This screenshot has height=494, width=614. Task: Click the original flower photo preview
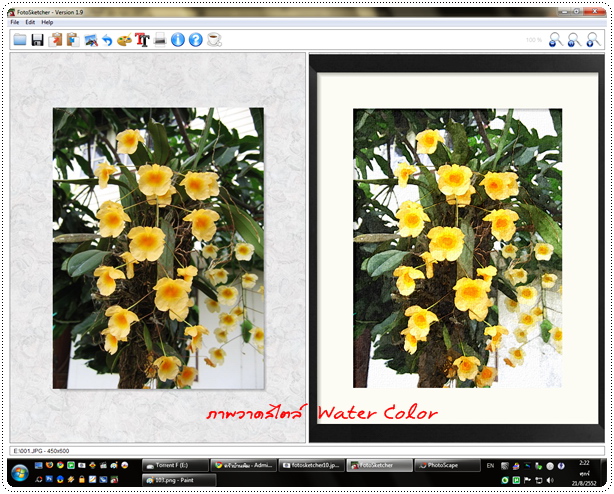click(158, 248)
